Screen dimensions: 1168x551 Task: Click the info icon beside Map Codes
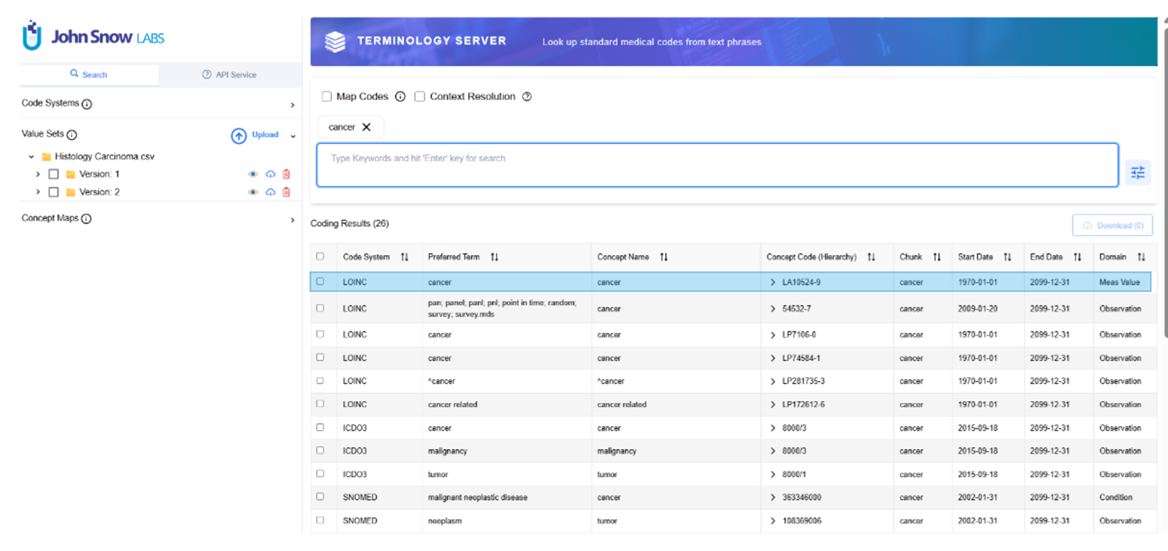tap(400, 97)
